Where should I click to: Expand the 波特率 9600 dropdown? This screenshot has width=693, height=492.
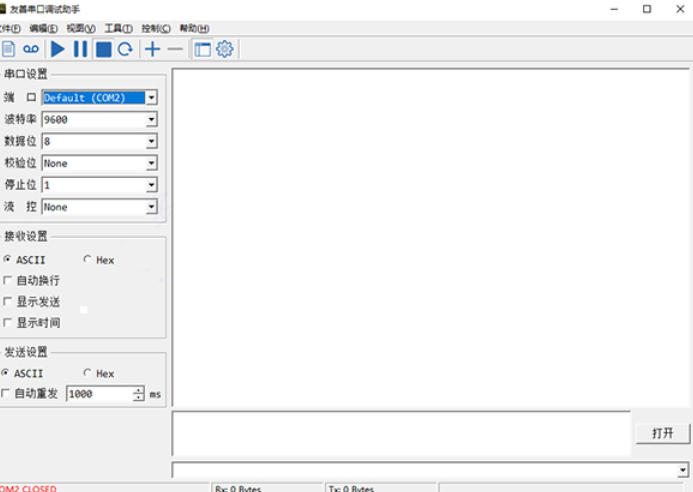pyautogui.click(x=151, y=120)
